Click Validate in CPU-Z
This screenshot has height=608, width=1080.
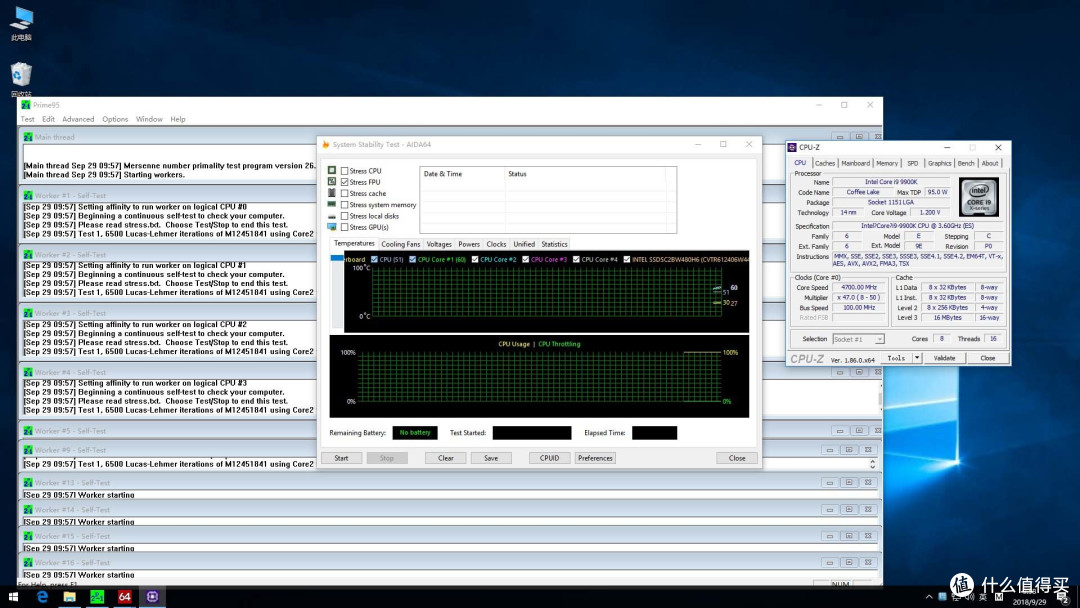click(944, 358)
